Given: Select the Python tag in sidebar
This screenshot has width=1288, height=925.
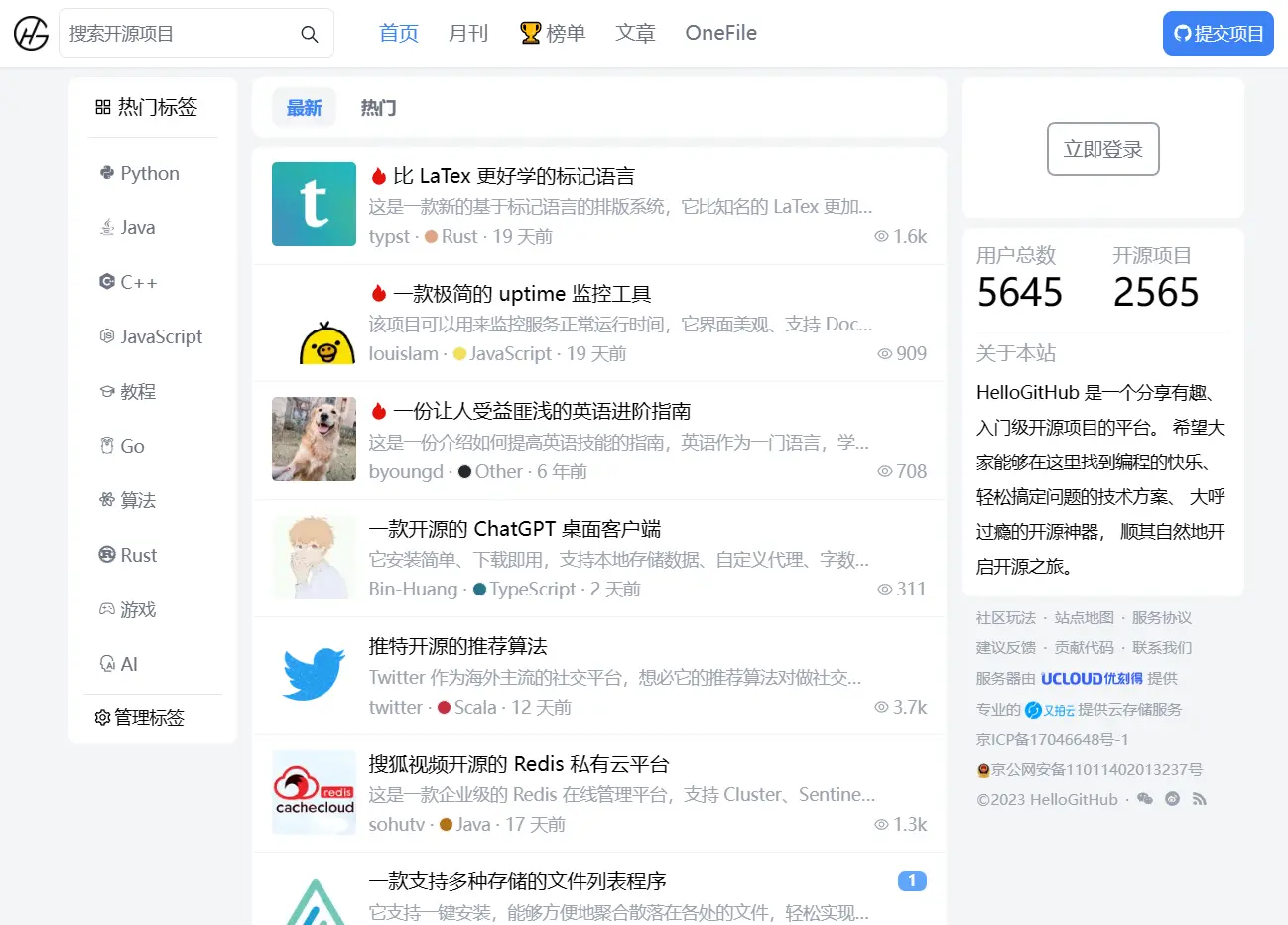Looking at the screenshot, I should 149,174.
